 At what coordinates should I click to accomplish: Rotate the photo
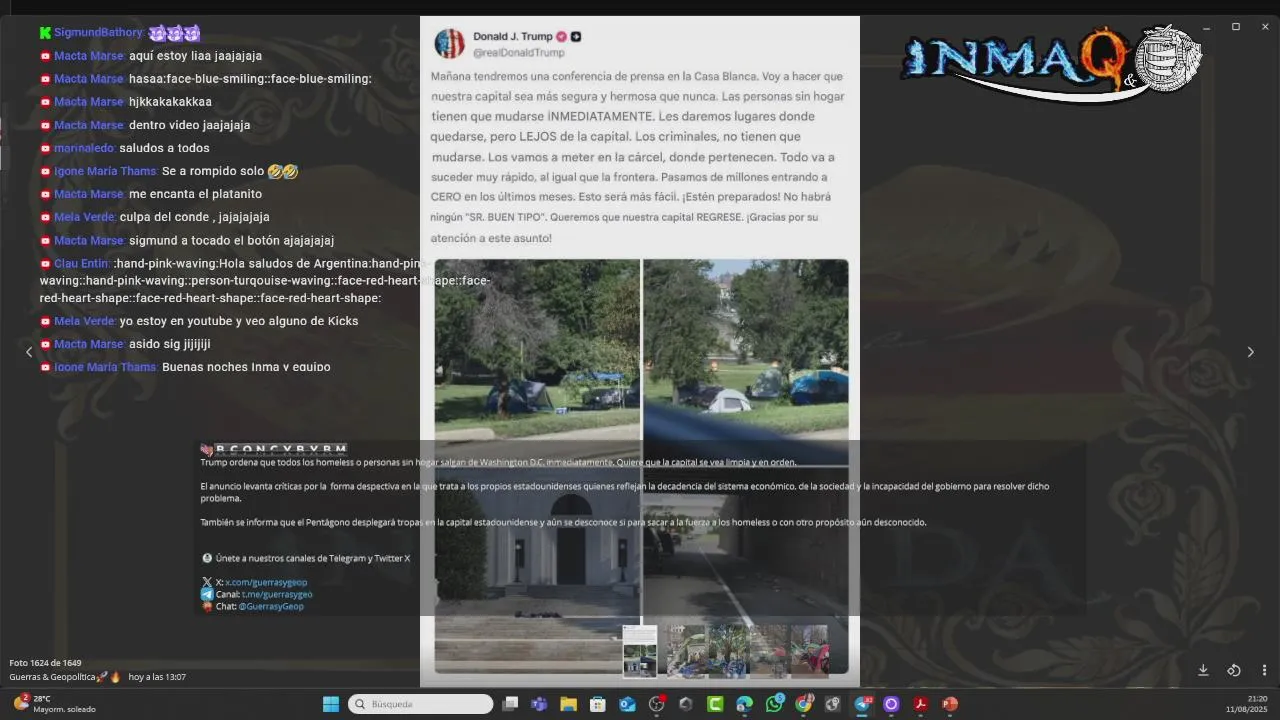(x=1234, y=670)
